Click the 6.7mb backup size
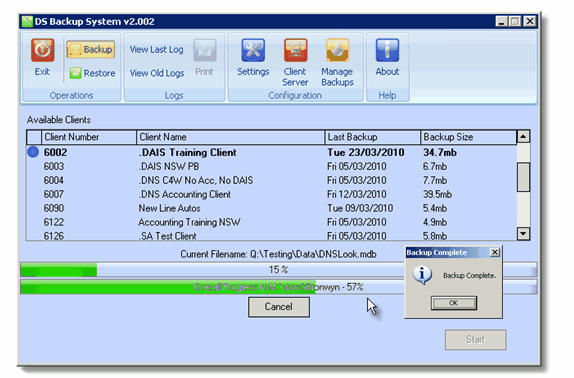574x378 pixels. (435, 166)
